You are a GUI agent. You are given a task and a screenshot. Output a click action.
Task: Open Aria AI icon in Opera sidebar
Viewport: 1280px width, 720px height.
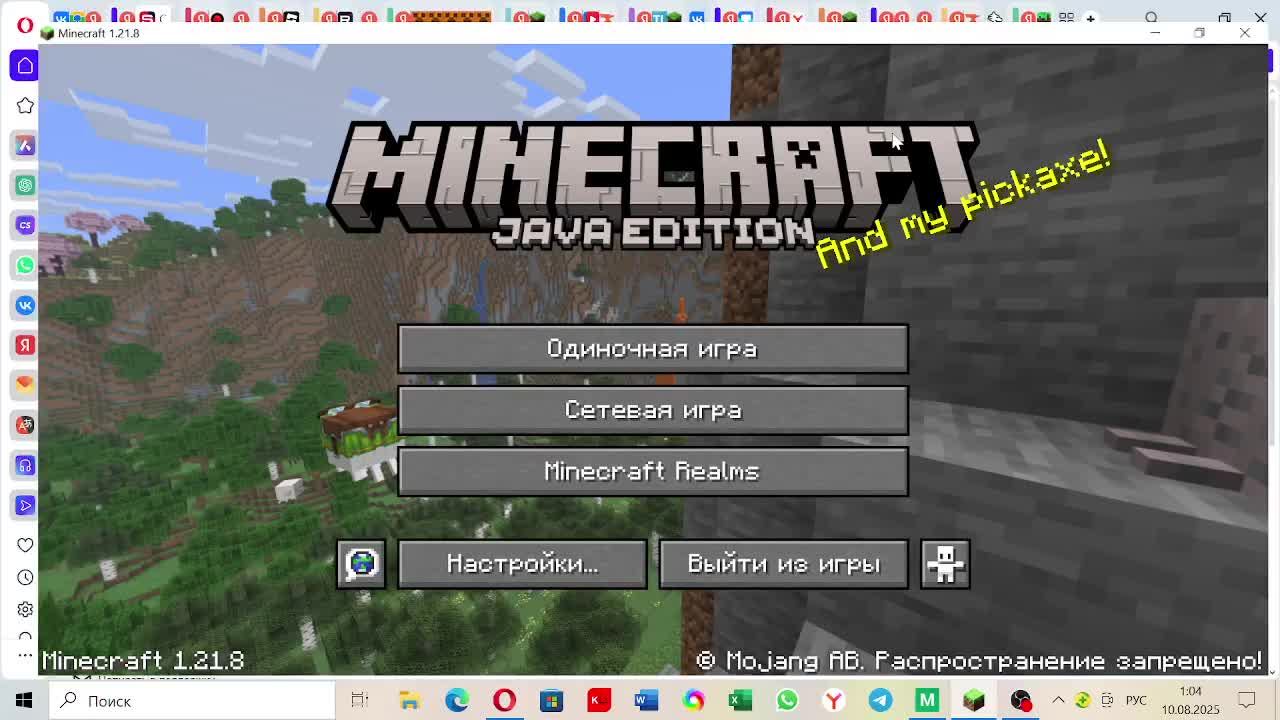pyautogui.click(x=25, y=146)
